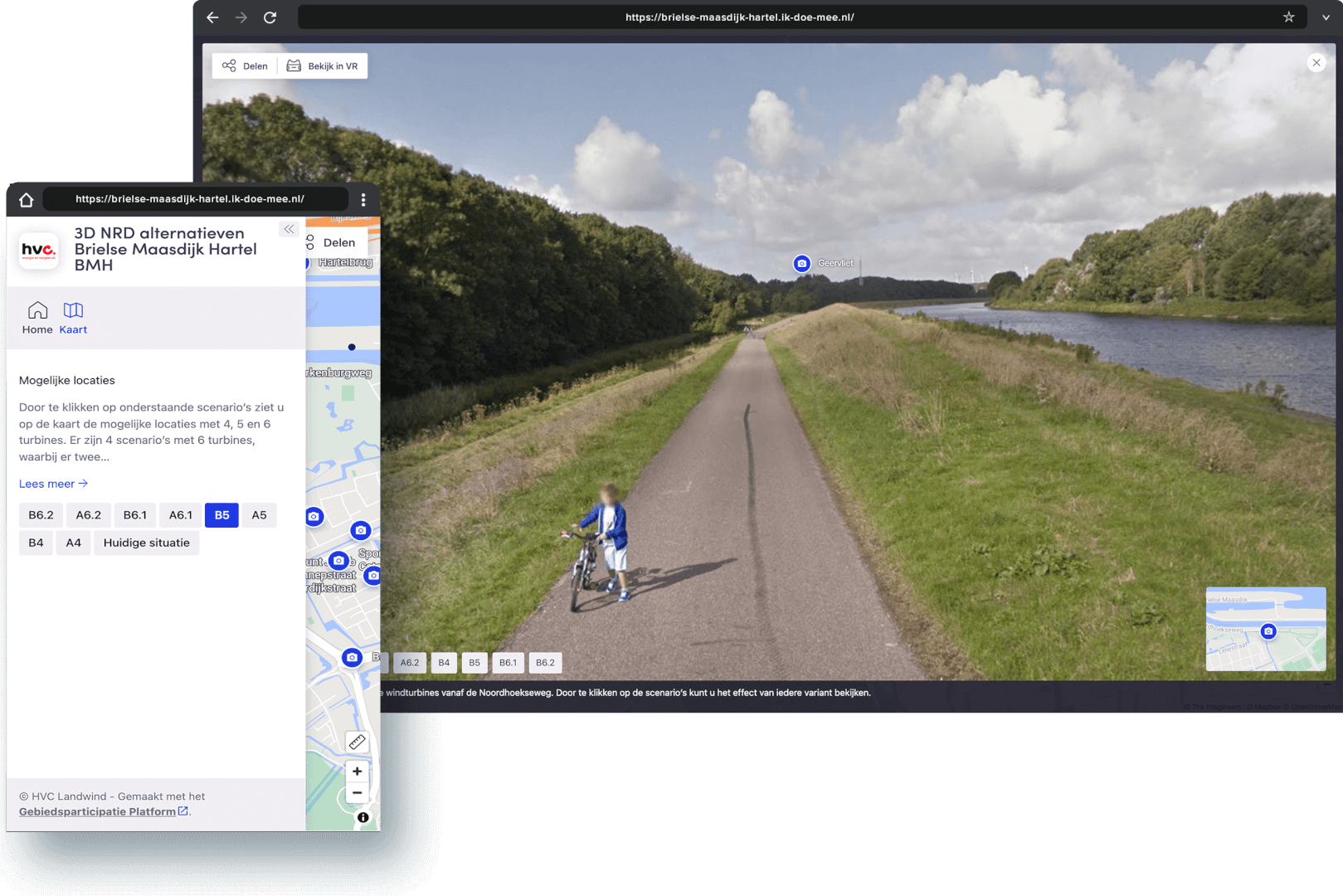Select the ruler measure tool on the map
1343x896 pixels.
click(357, 742)
